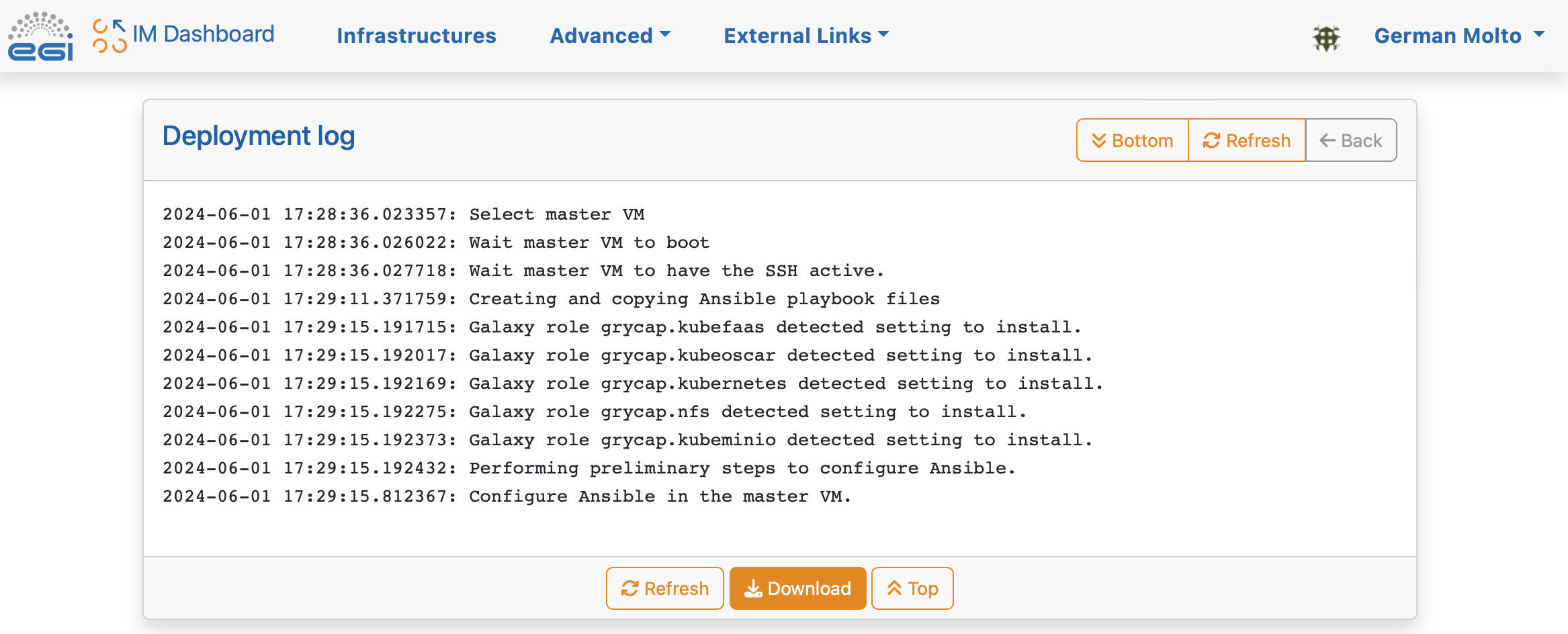Expand the Advanced dropdown menu
The image size is (1568, 634).
[x=609, y=36]
